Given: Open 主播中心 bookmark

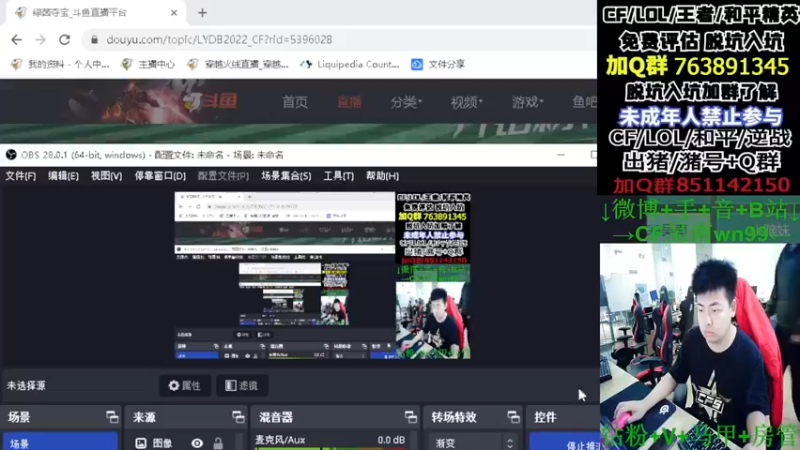Looking at the screenshot, I should click(x=148, y=64).
